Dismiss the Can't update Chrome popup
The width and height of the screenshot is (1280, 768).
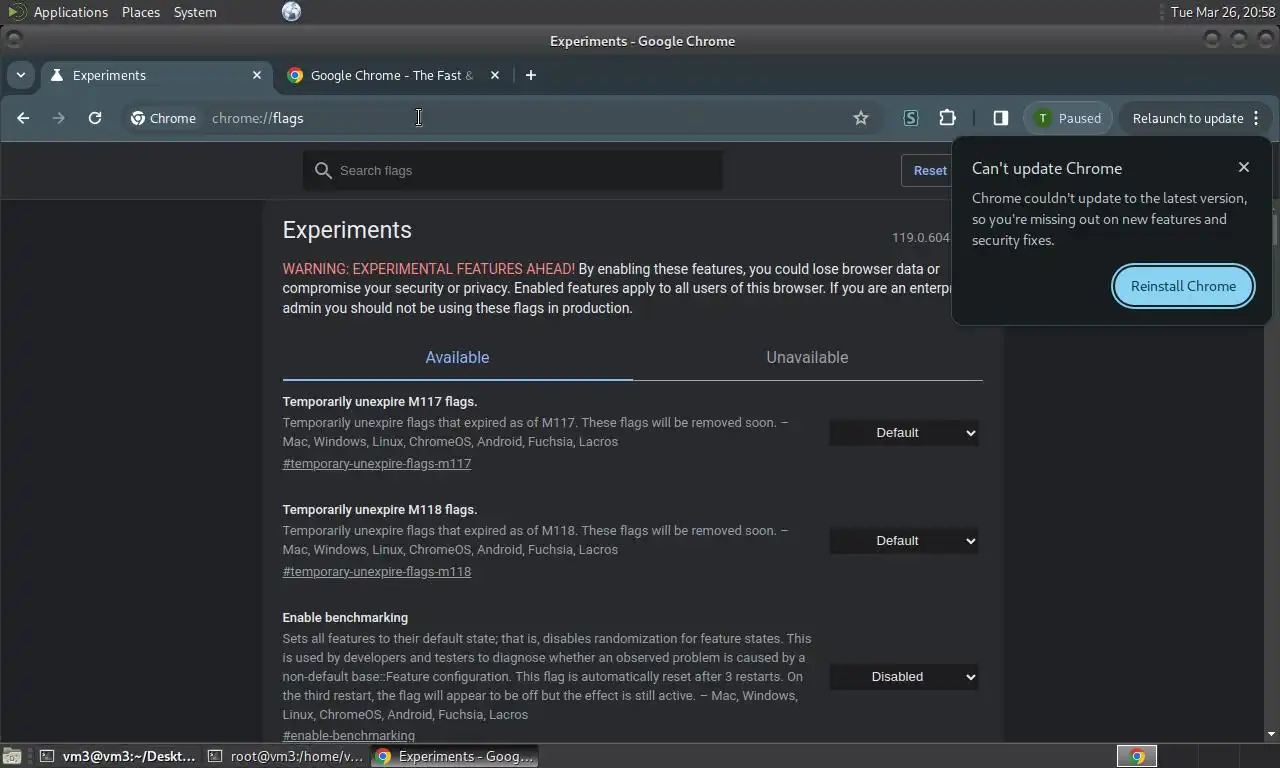point(1244,167)
